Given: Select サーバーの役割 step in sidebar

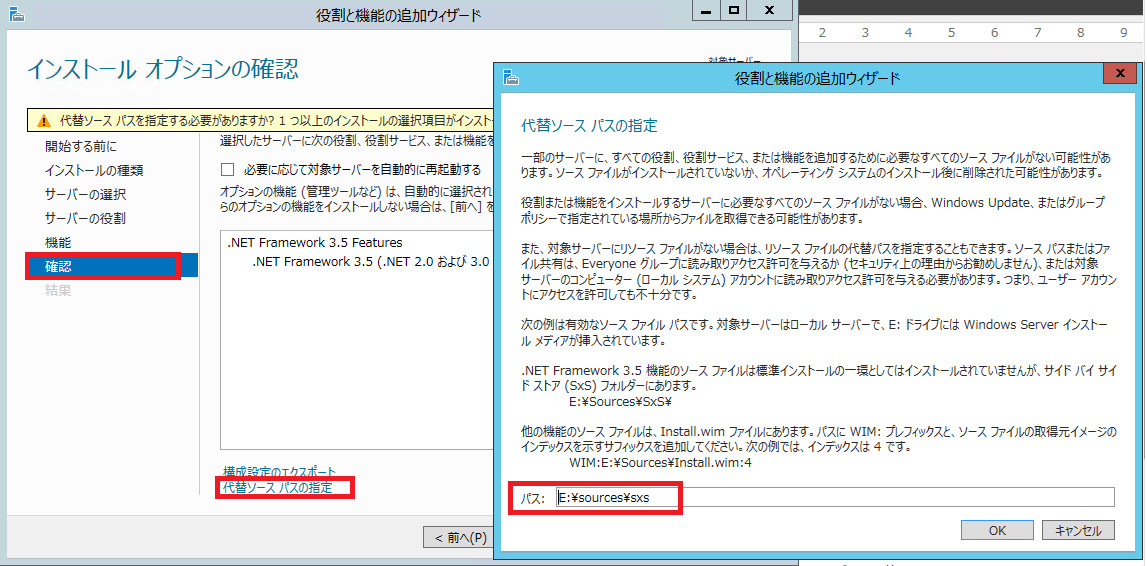Looking at the screenshot, I should tap(86, 218).
